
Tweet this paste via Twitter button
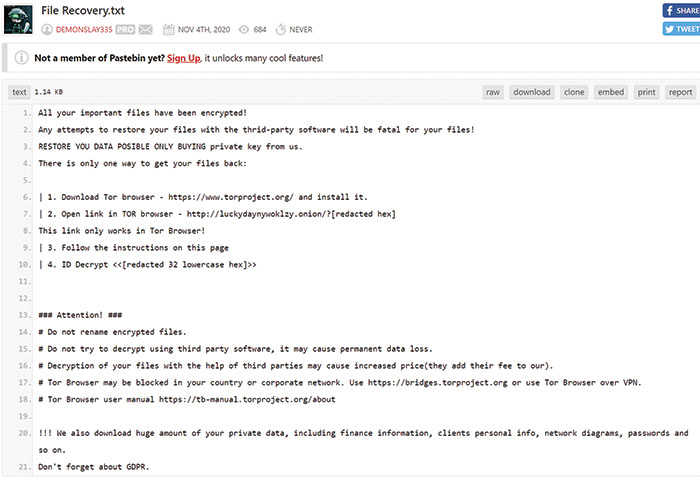(681, 29)
